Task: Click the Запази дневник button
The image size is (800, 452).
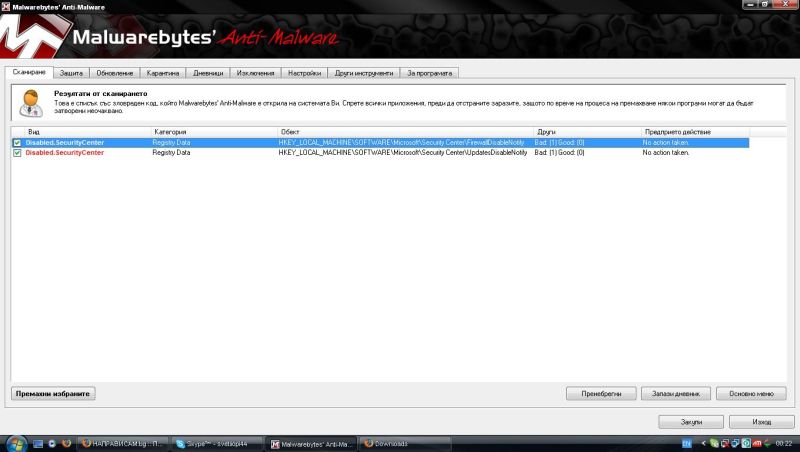Action: click(676, 393)
